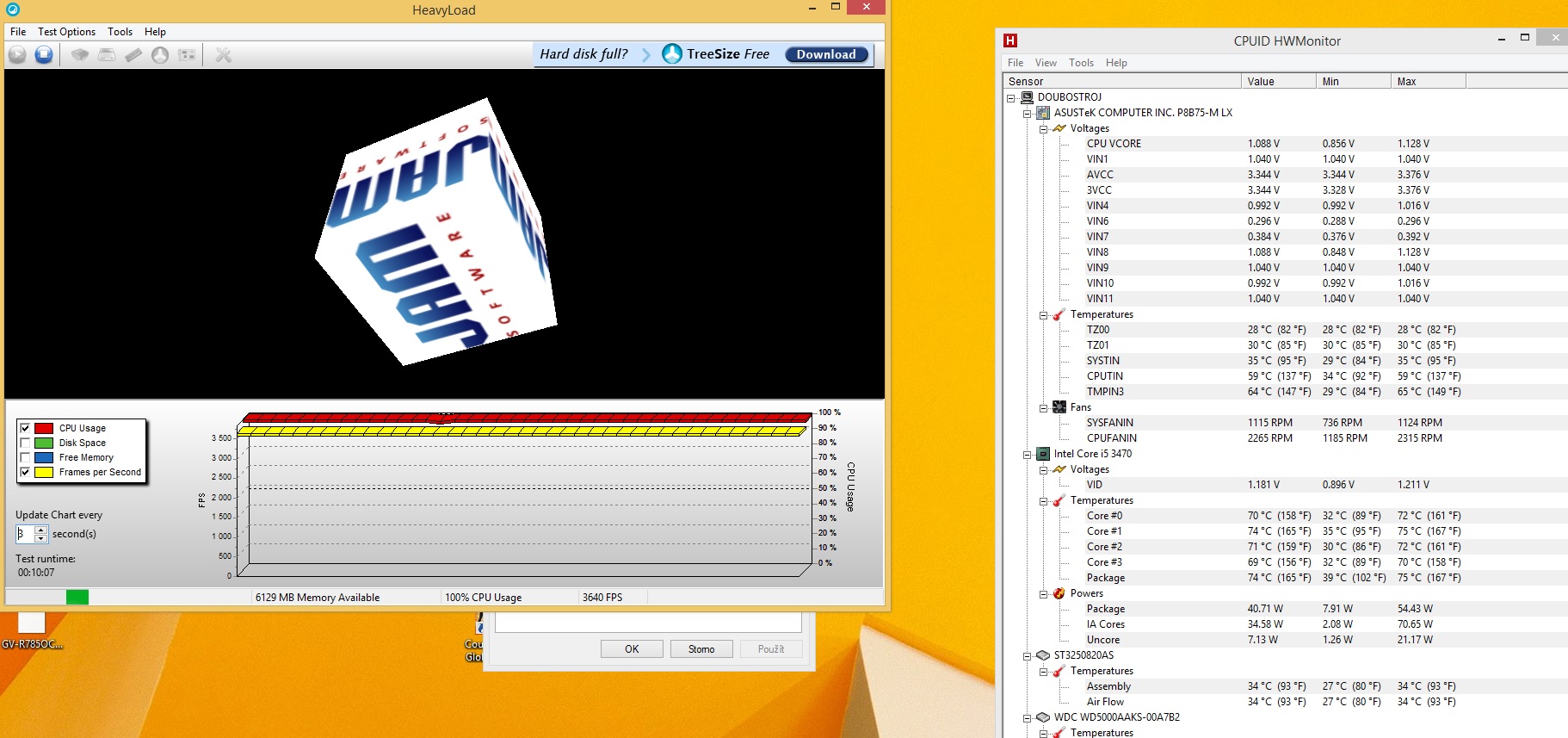Increase the chart update interval spinner
The width and height of the screenshot is (1568, 738).
point(40,530)
